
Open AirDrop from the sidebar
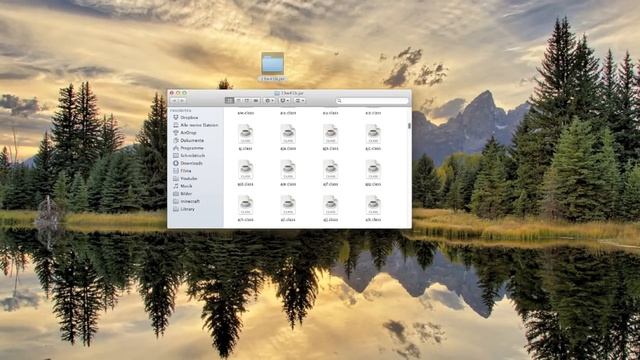[x=184, y=133]
